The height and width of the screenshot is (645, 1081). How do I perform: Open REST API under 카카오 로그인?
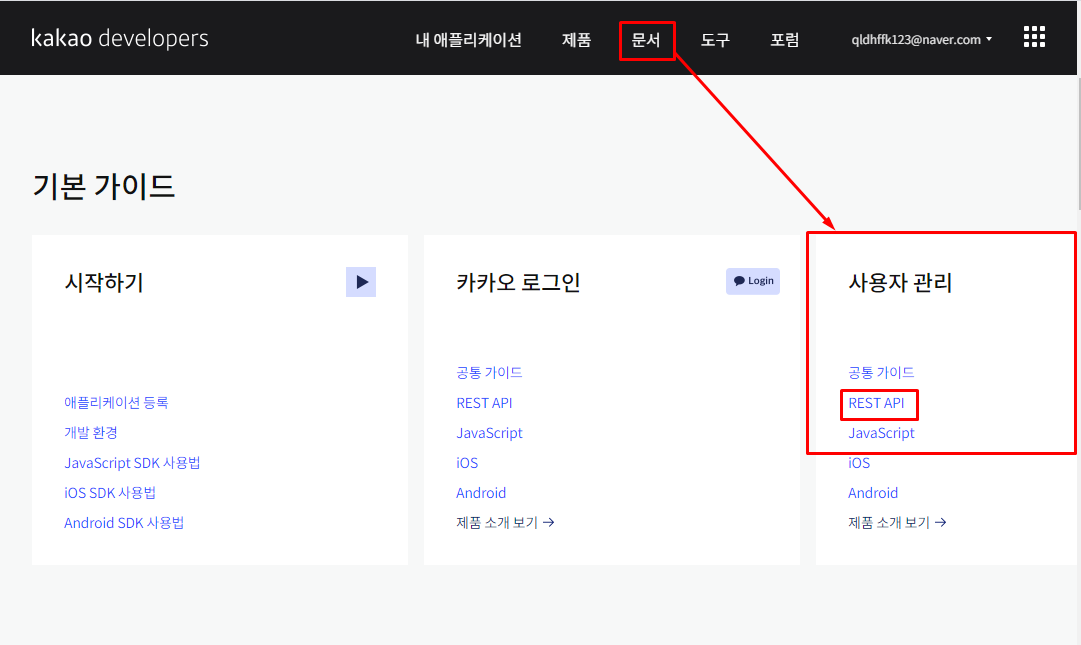pos(484,403)
